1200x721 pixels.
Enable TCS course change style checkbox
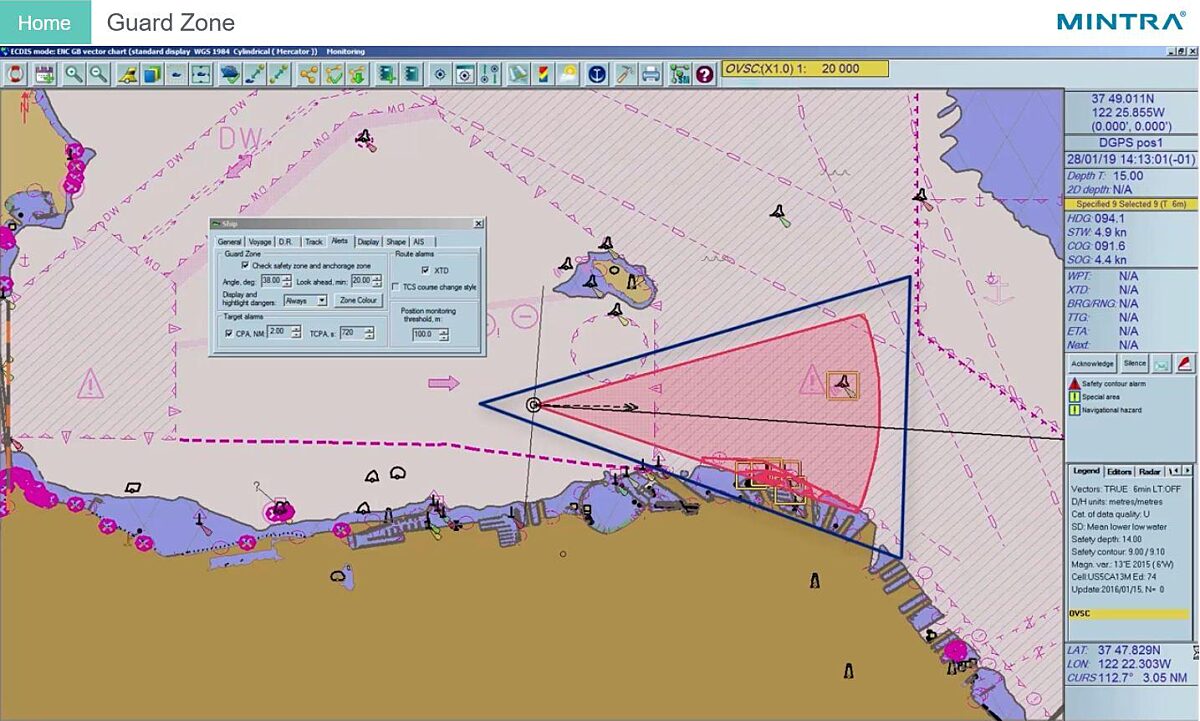[x=395, y=287]
